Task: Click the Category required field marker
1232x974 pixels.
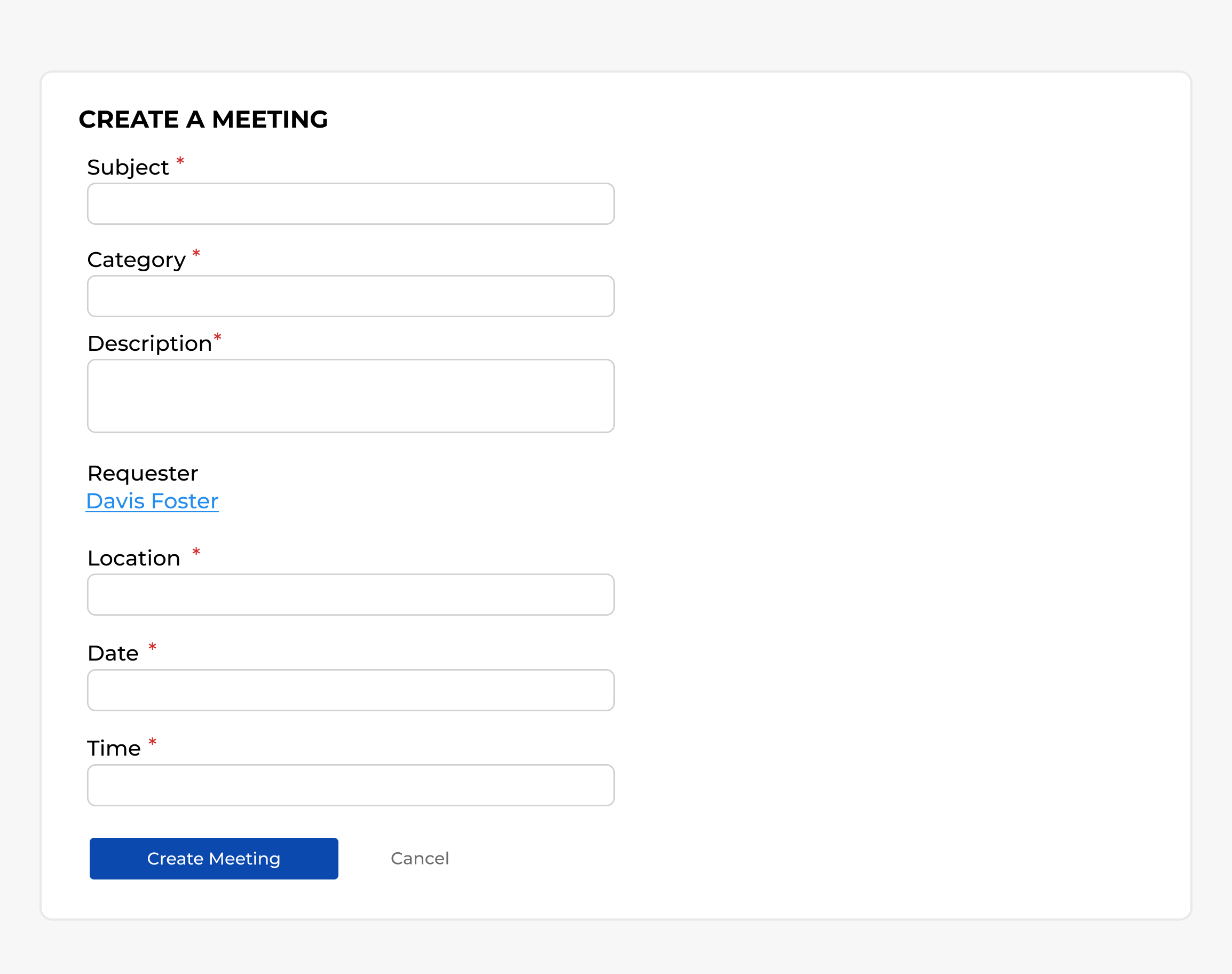Action: (x=197, y=255)
